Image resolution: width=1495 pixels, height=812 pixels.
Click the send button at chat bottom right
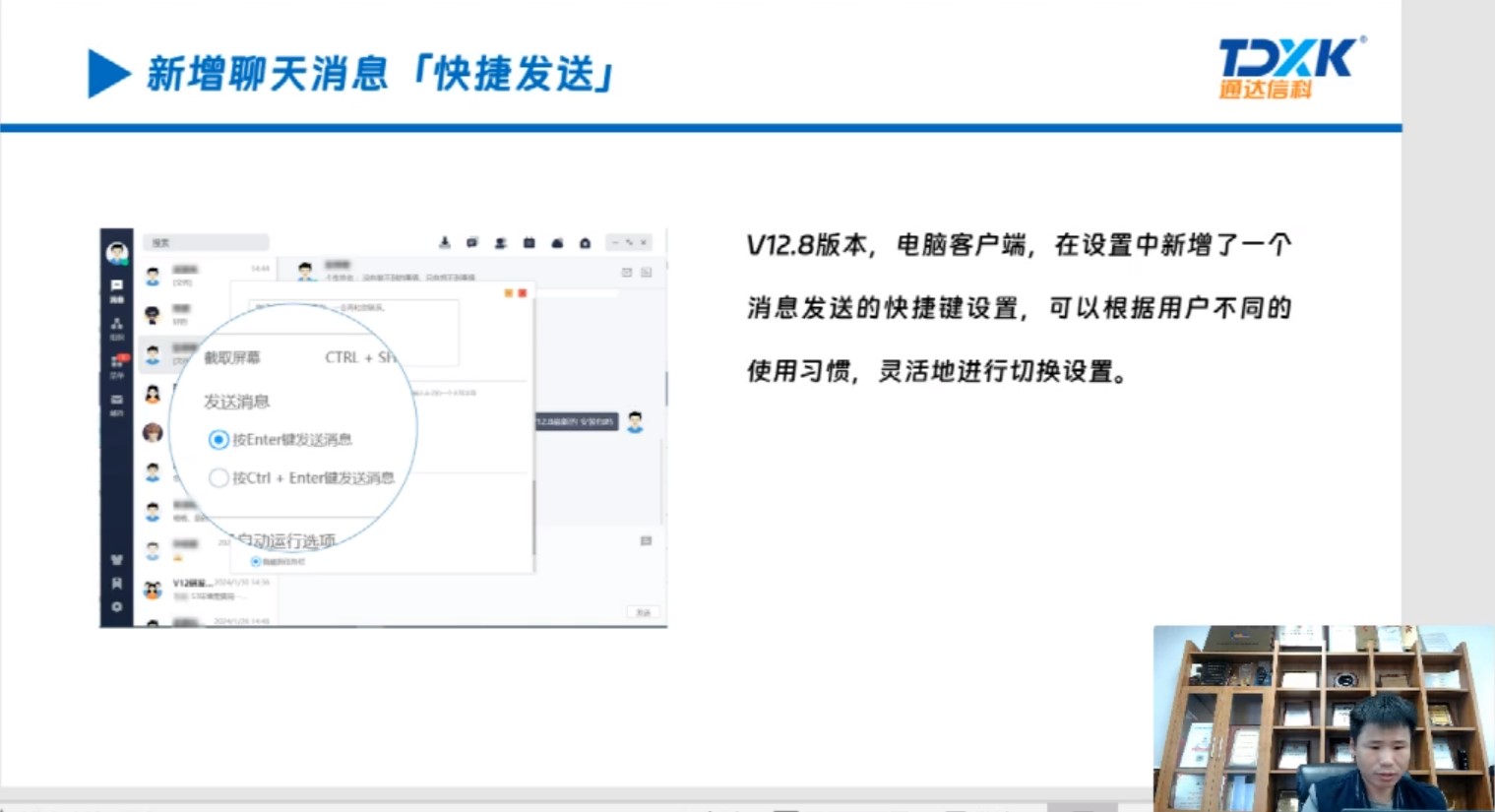pyautogui.click(x=643, y=612)
